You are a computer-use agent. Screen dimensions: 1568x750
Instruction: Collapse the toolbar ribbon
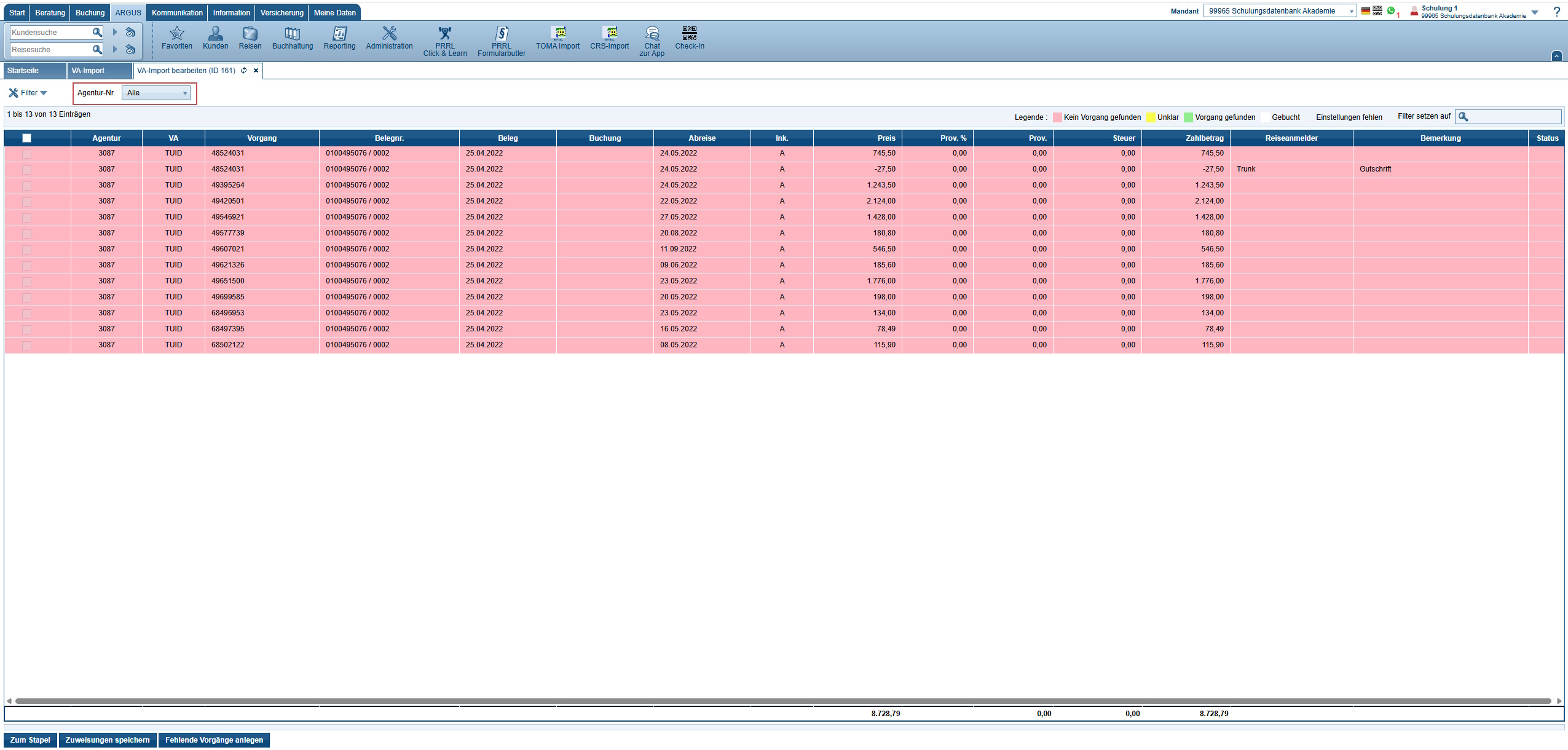tap(1557, 56)
